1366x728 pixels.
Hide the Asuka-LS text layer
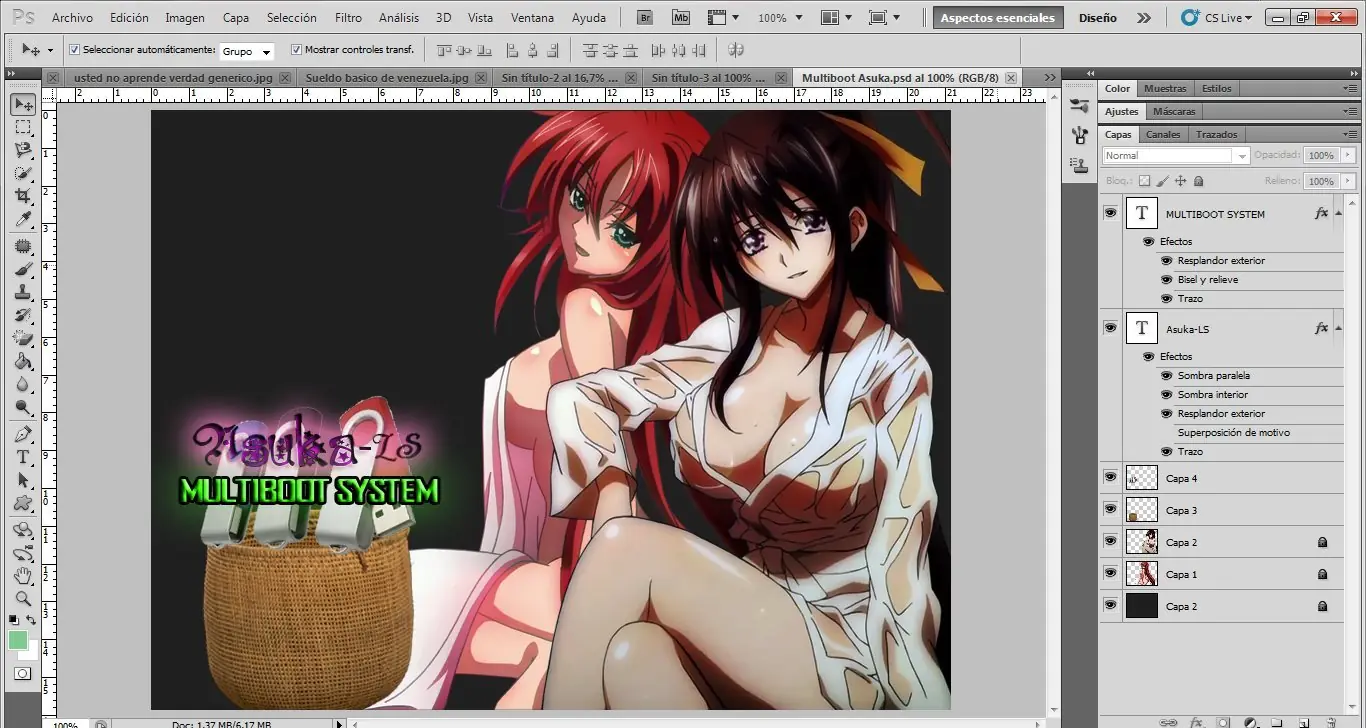pos(1110,328)
